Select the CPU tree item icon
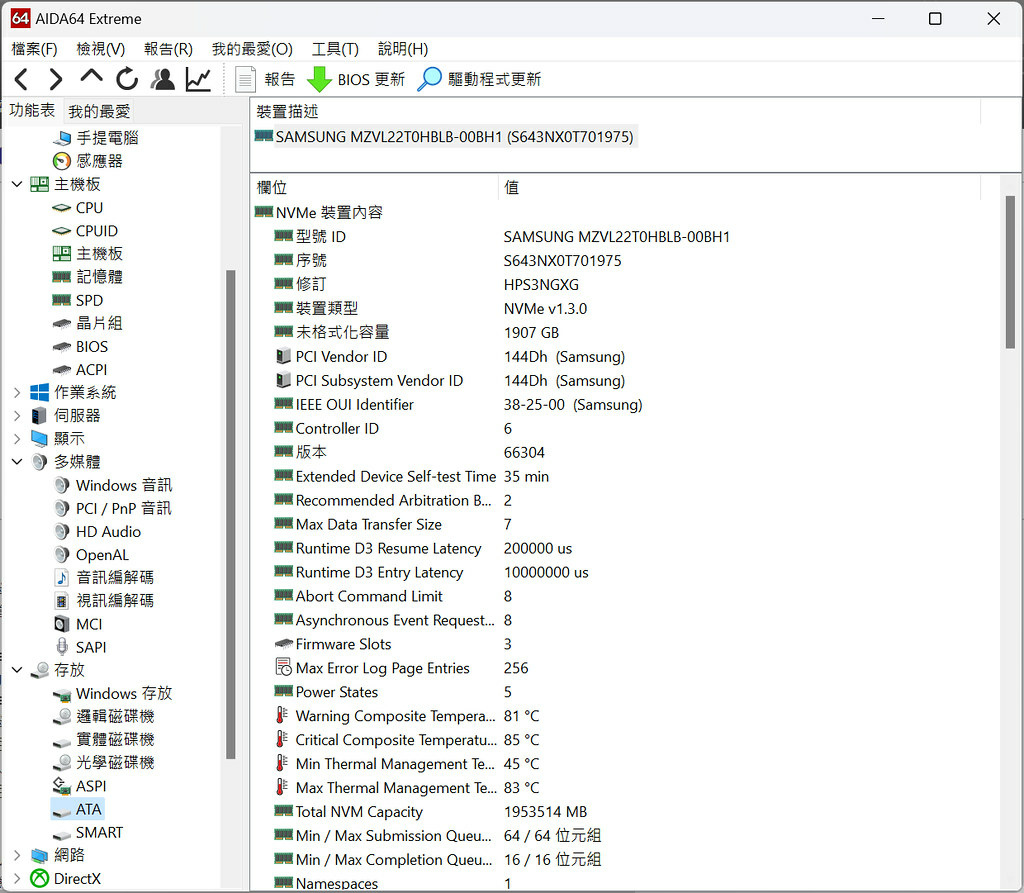This screenshot has width=1024, height=893. (x=61, y=208)
